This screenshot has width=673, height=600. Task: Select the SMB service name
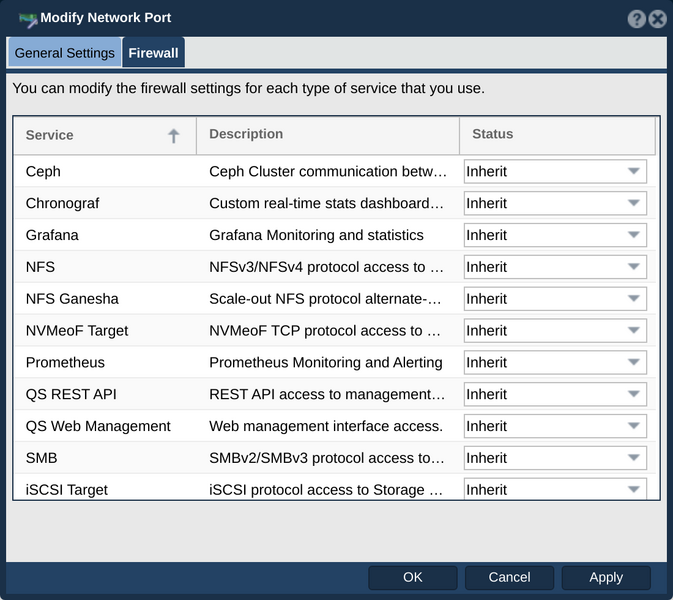click(x=41, y=458)
